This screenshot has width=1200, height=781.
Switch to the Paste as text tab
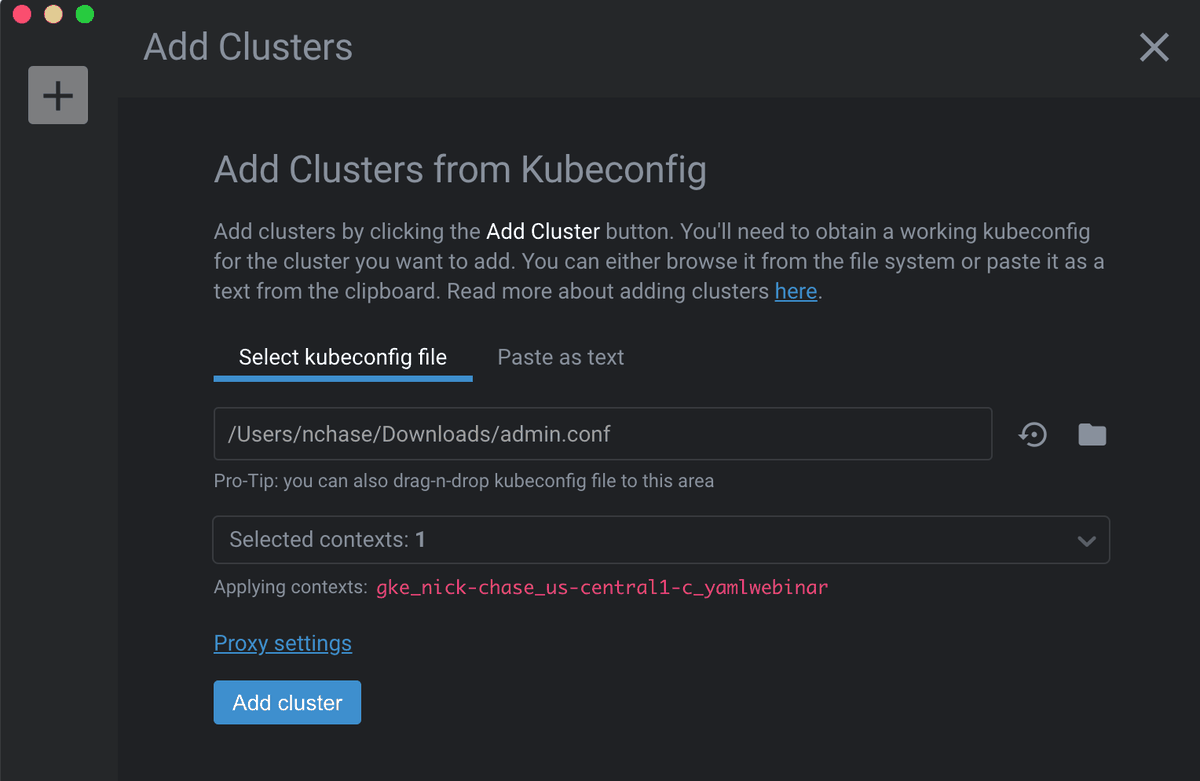click(x=561, y=358)
